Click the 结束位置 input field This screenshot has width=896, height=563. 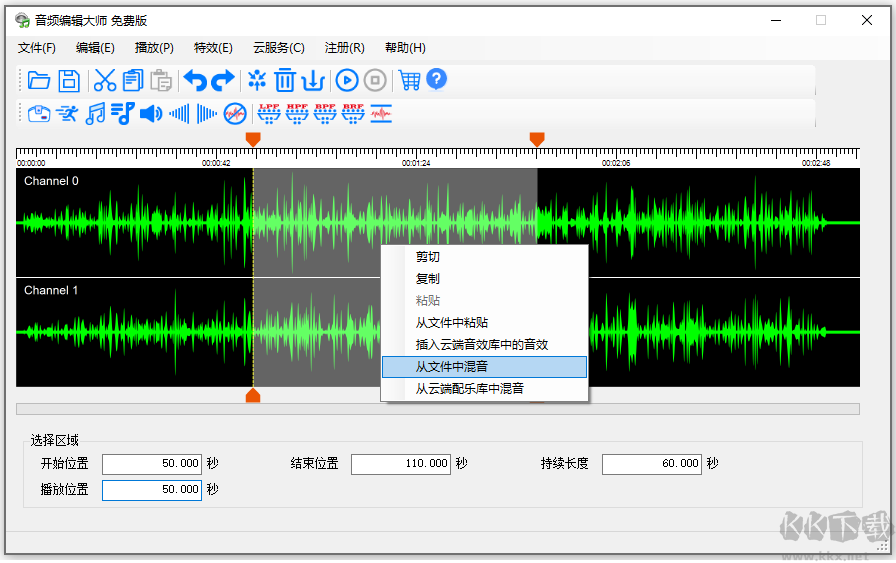[401, 464]
